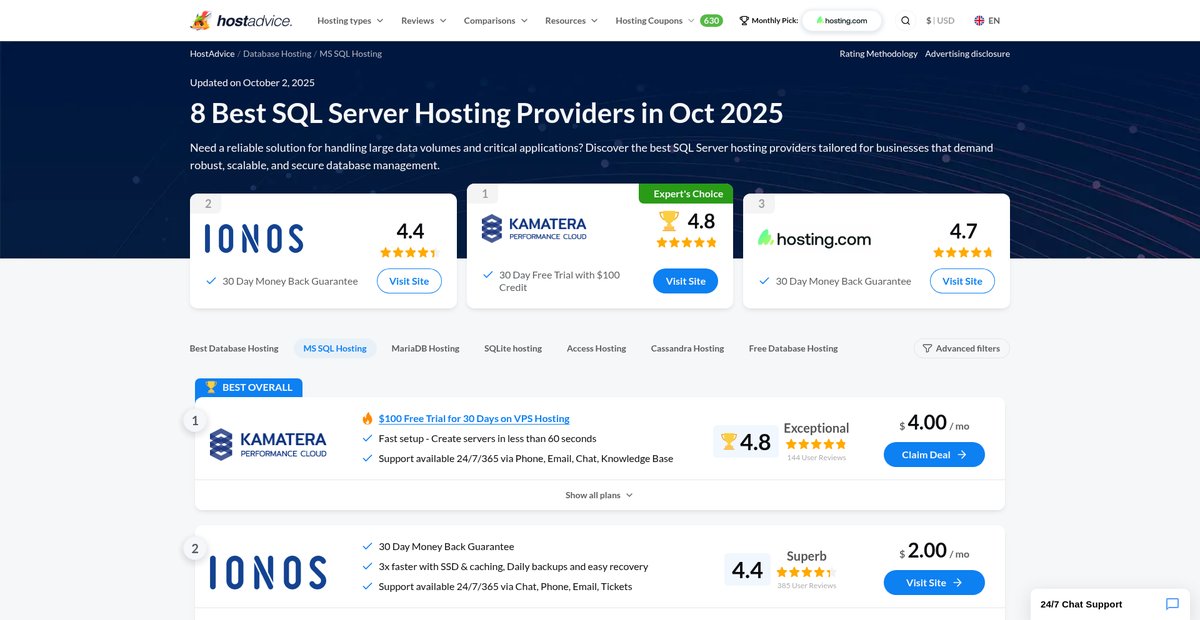Click the fire icon beside $100 Free Trial
The width and height of the screenshot is (1200, 620).
click(x=367, y=418)
